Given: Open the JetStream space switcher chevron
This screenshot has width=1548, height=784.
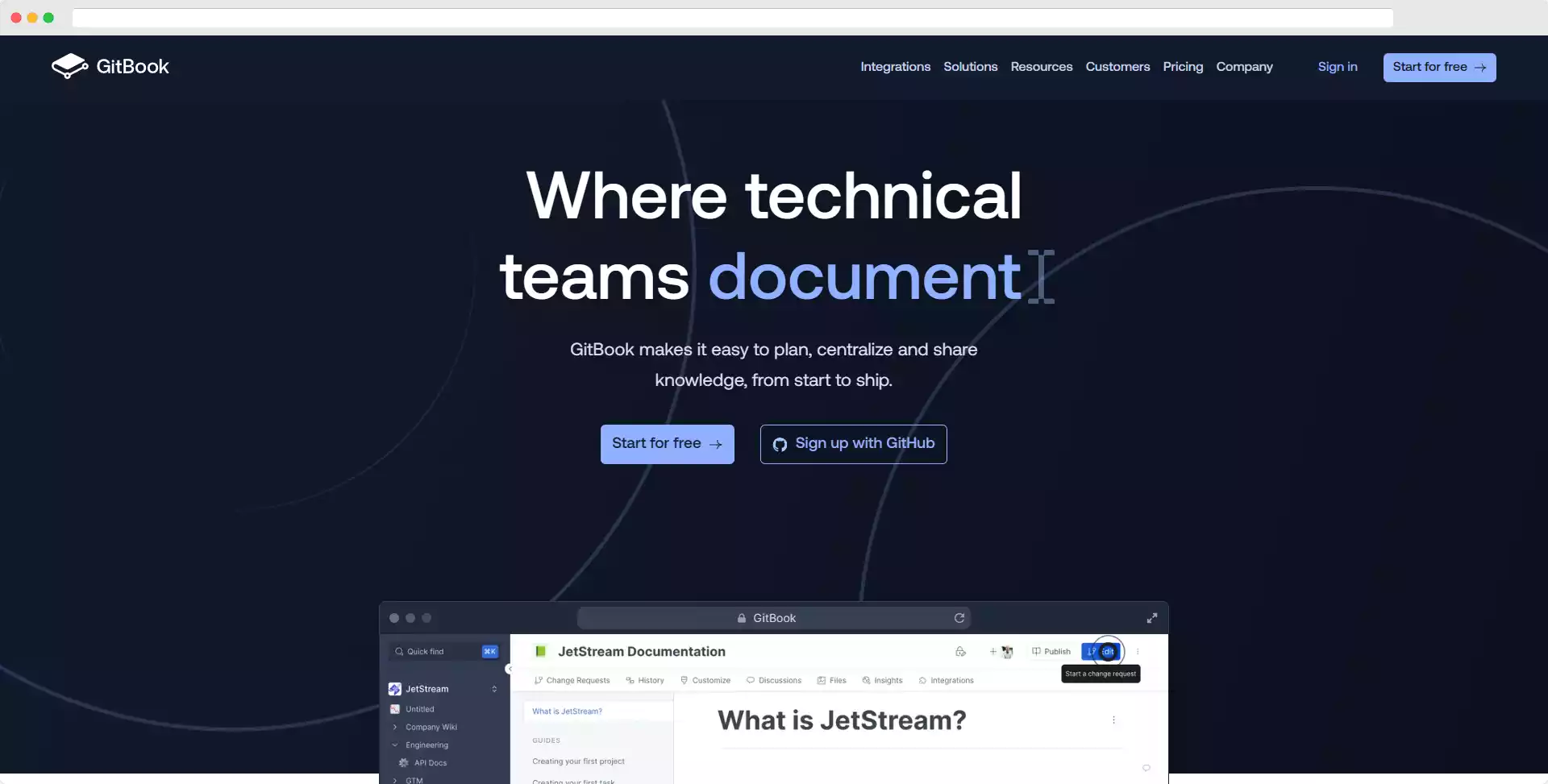Looking at the screenshot, I should (494, 689).
